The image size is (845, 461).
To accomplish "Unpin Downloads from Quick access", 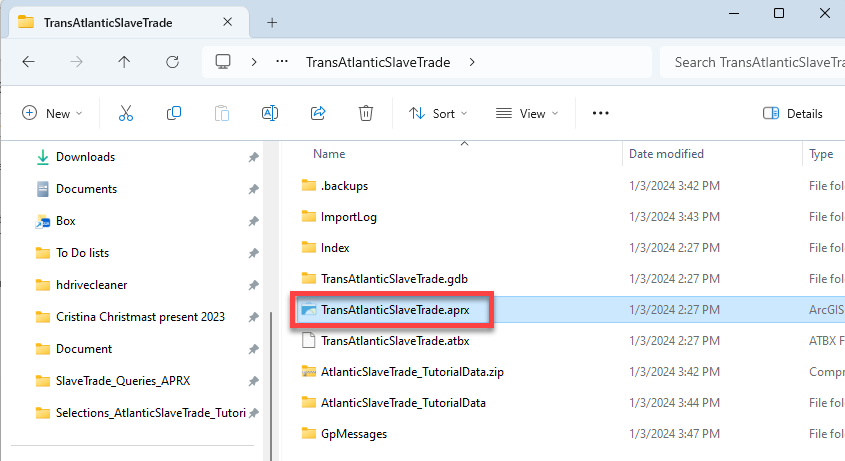I will 253,157.
